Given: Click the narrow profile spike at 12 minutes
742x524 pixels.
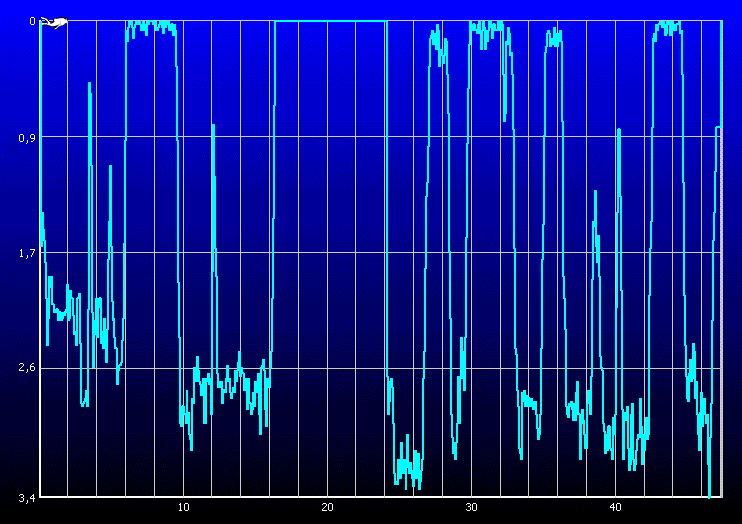Looking at the screenshot, I should pos(213,126).
